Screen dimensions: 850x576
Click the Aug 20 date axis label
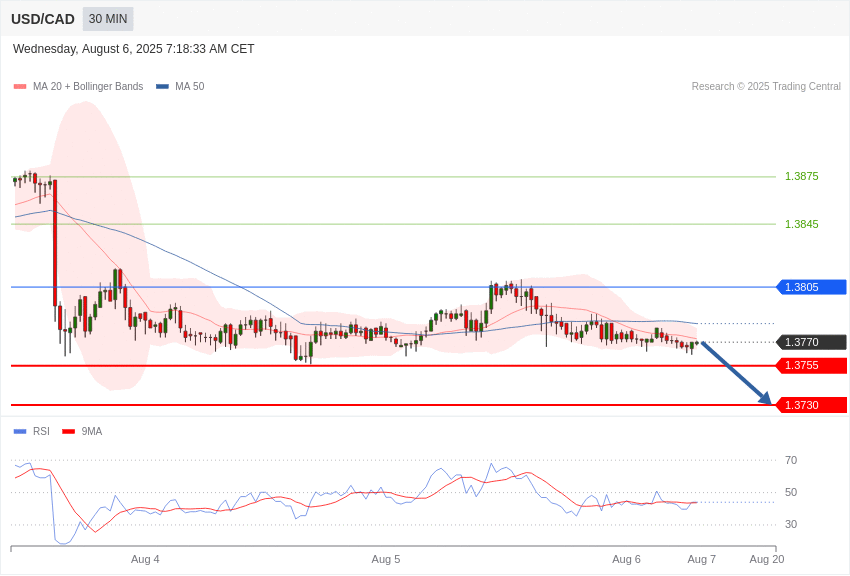(767, 559)
